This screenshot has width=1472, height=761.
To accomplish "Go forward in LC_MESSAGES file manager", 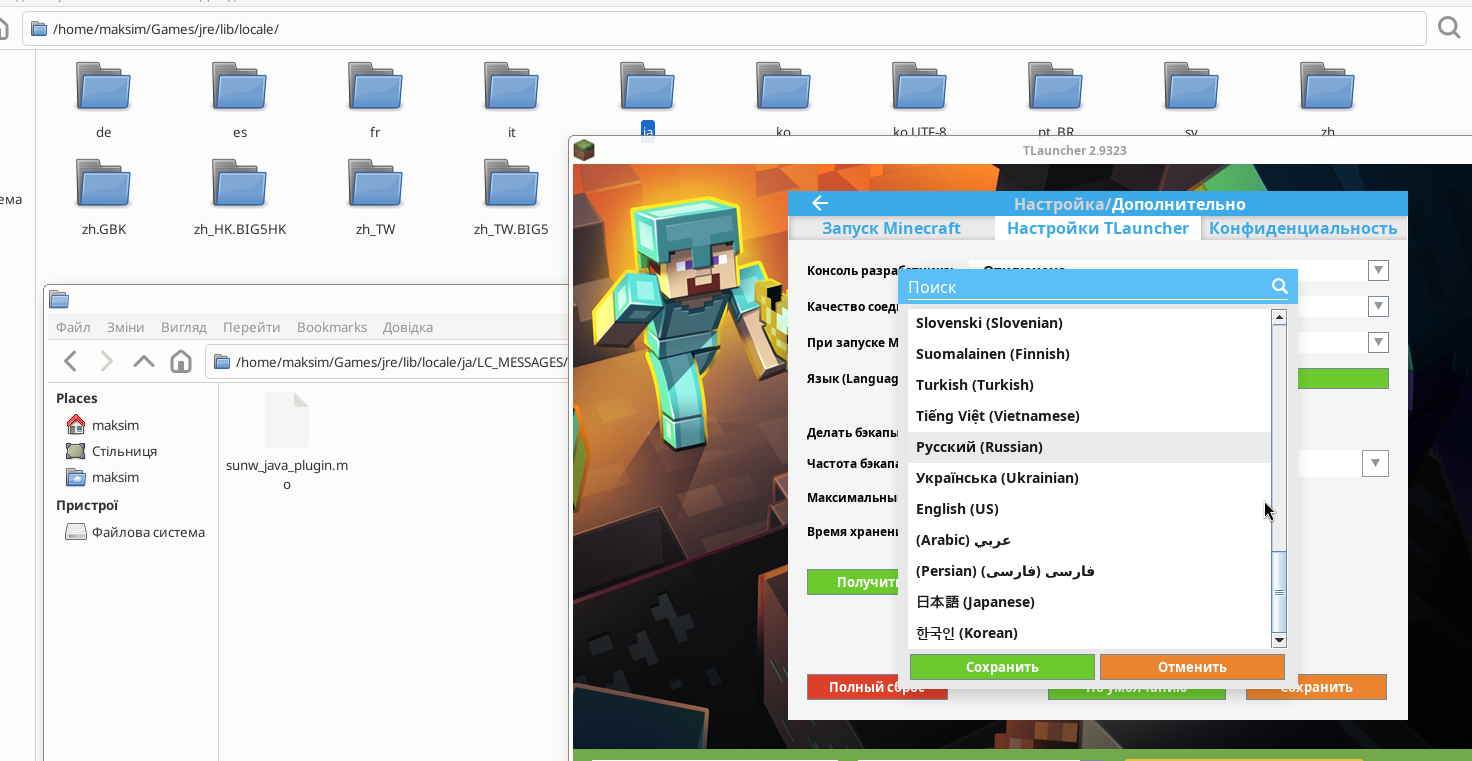I will coord(107,361).
